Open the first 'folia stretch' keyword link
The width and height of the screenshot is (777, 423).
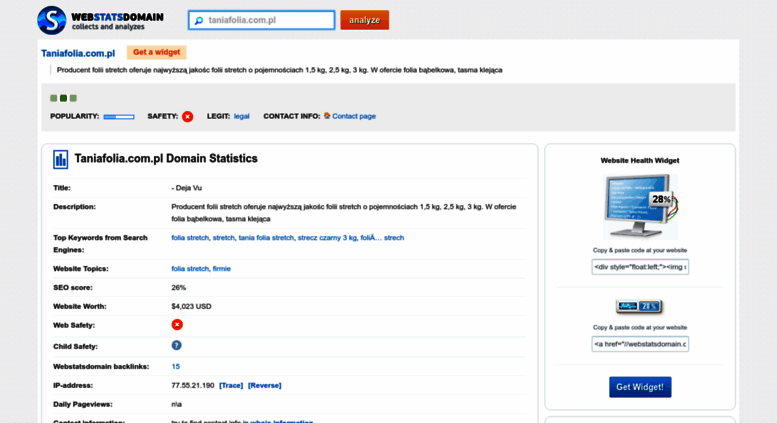pyautogui.click(x=190, y=238)
